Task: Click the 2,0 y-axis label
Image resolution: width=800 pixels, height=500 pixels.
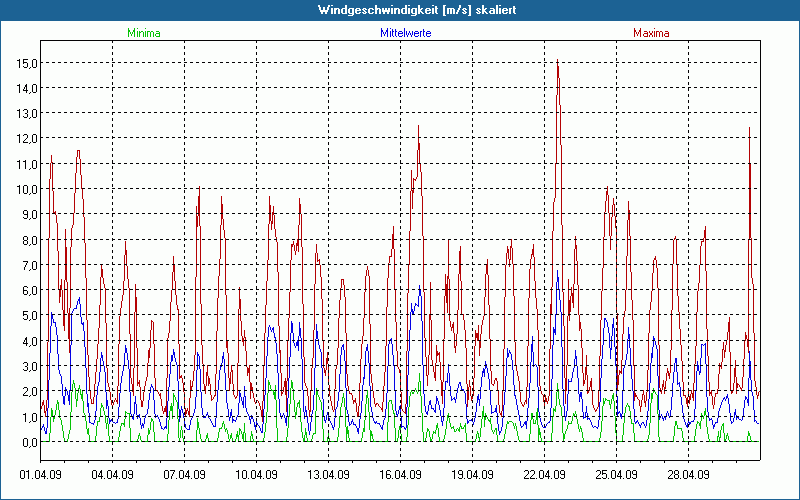Action: coord(29,391)
